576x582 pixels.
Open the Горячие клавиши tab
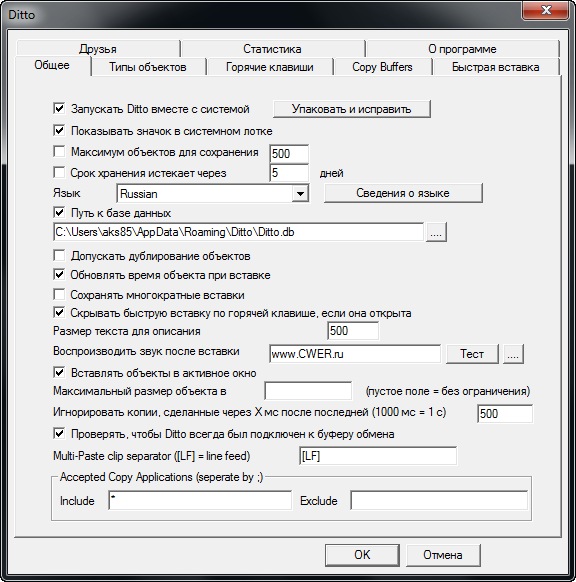point(270,67)
